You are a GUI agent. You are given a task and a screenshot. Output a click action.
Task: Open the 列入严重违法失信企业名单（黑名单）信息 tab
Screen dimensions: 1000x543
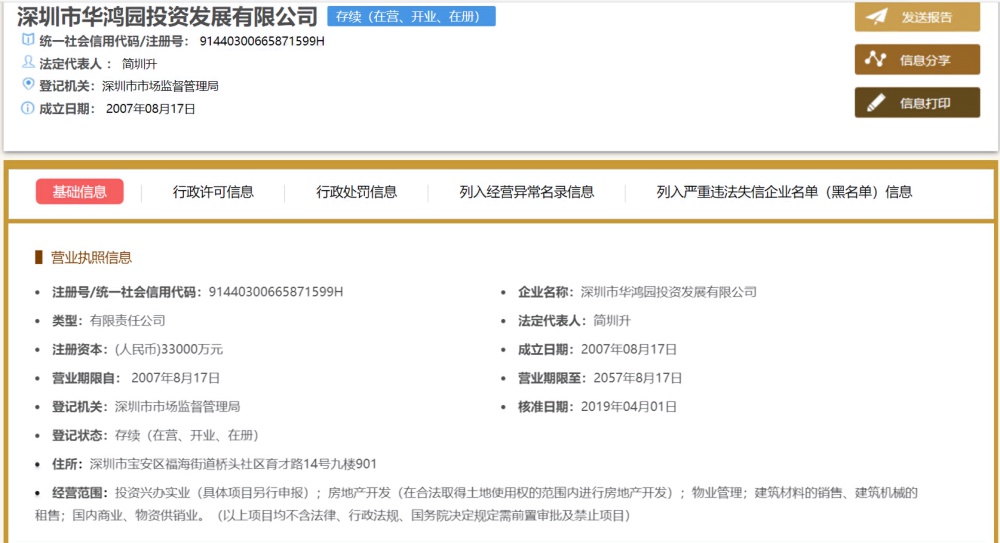click(784, 192)
